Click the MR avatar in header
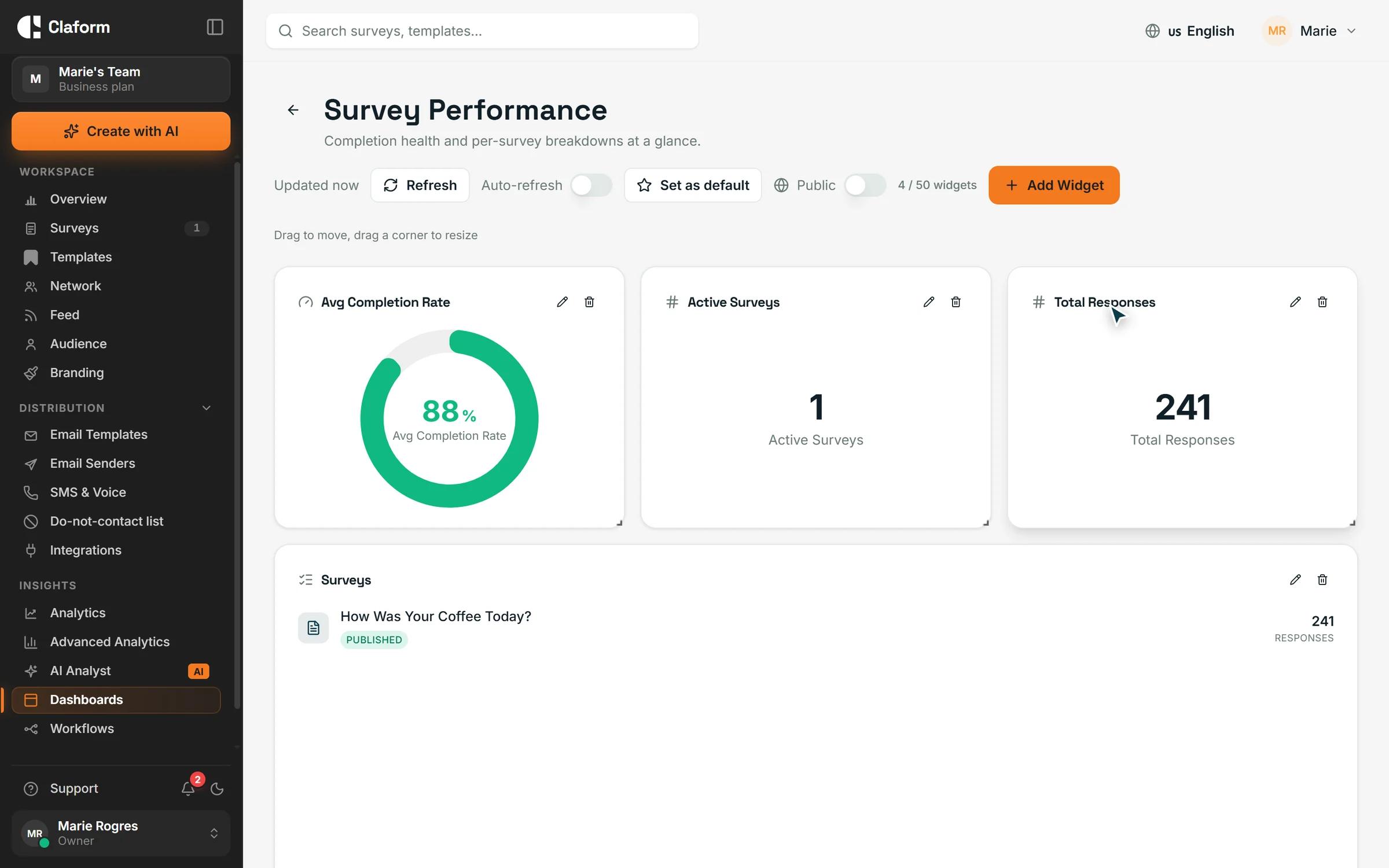This screenshot has width=1389, height=868. 1277,31
